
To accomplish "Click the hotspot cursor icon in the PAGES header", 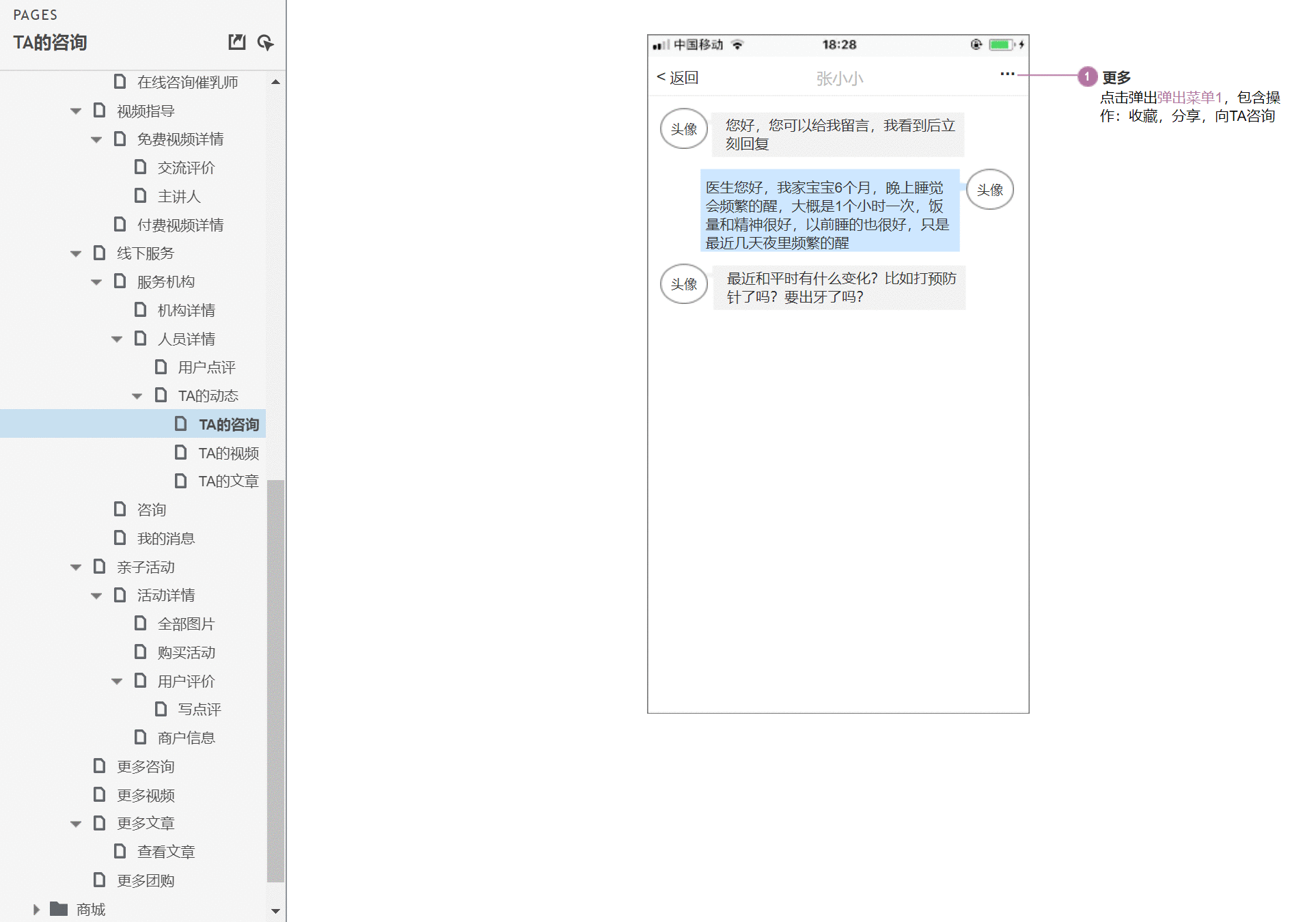I will (x=265, y=42).
